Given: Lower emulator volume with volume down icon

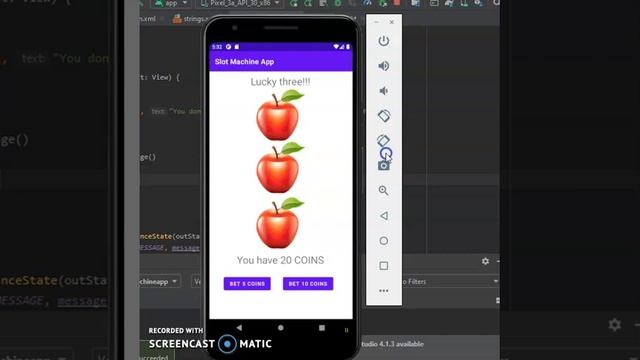Looking at the screenshot, I should [383, 91].
